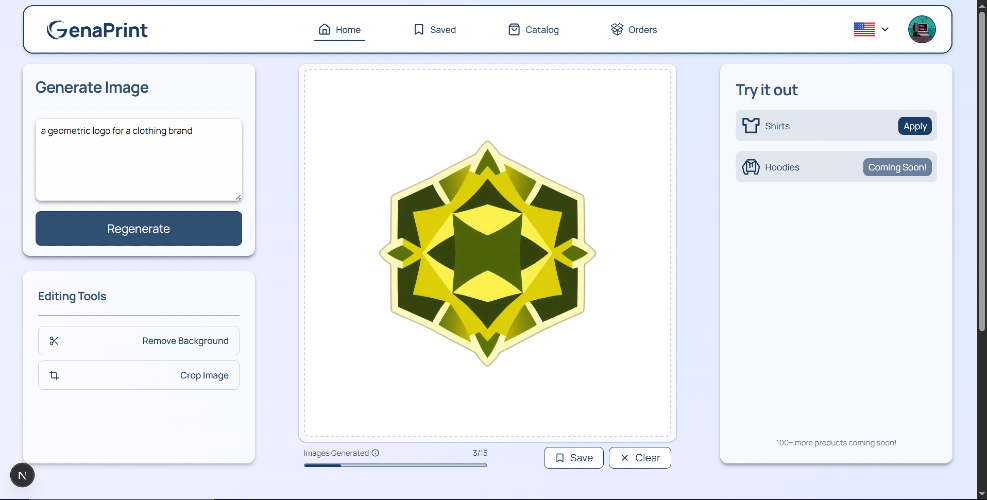987x500 pixels.
Task: Save the generated image
Action: tap(574, 458)
